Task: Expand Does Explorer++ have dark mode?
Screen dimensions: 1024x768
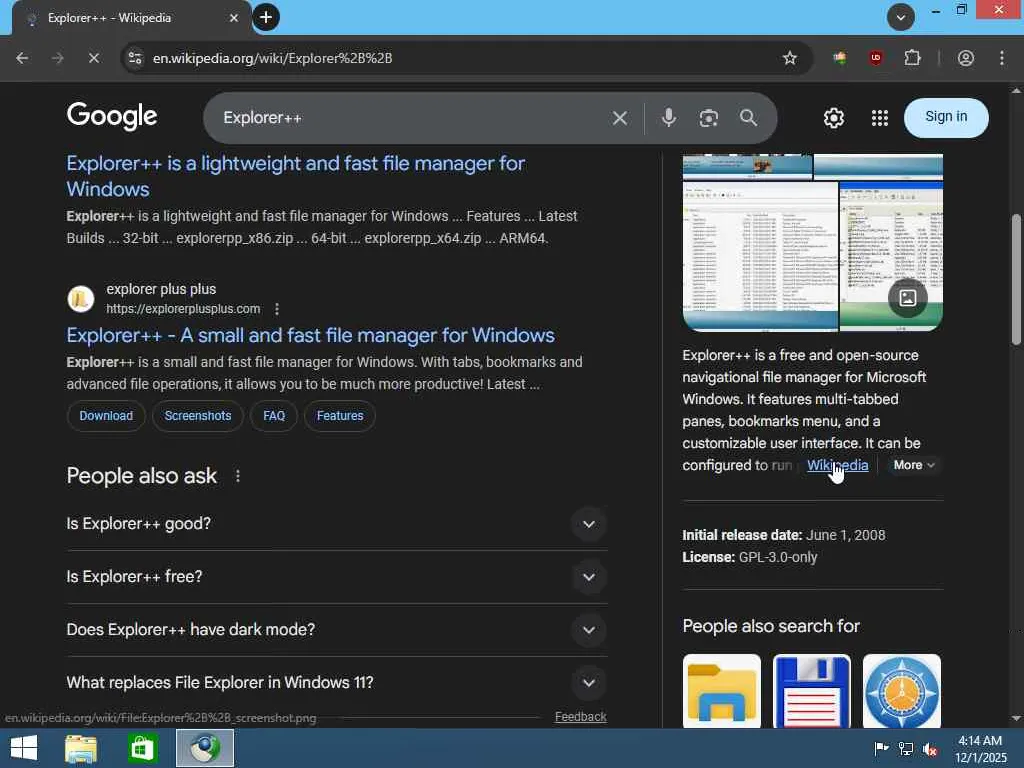Action: coord(336,630)
